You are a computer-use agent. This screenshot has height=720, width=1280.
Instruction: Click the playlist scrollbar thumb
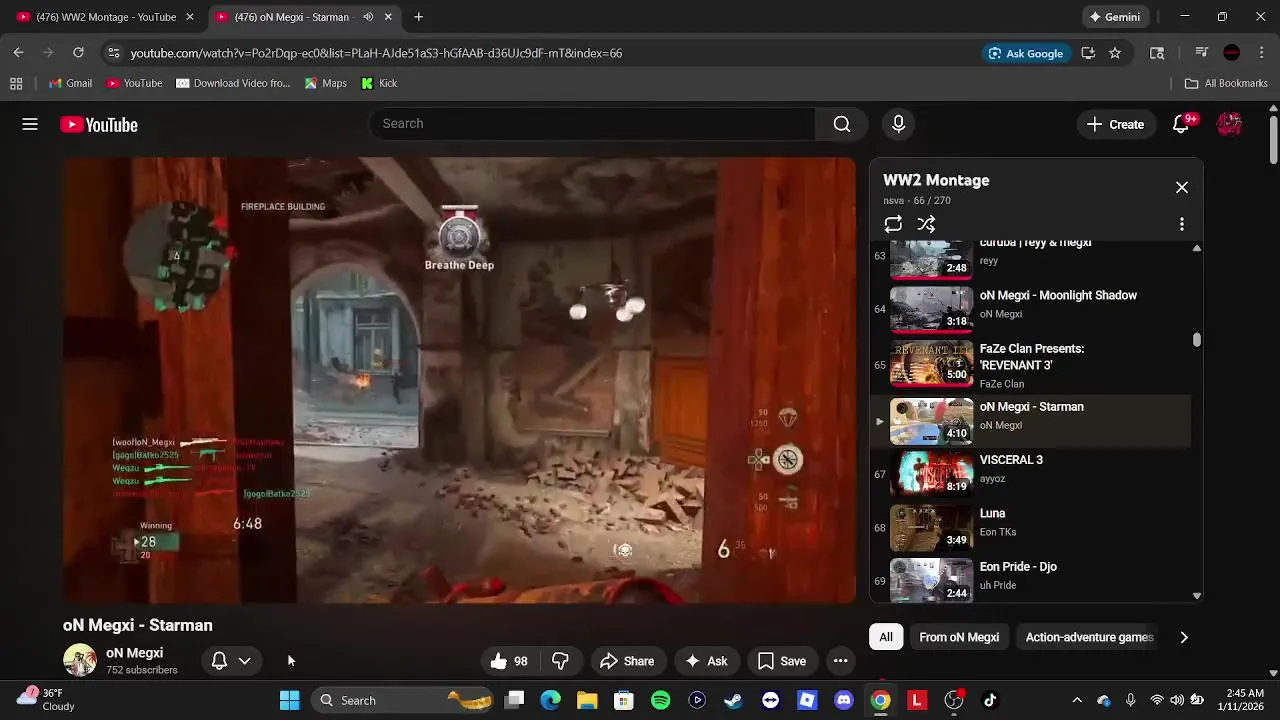[1197, 340]
